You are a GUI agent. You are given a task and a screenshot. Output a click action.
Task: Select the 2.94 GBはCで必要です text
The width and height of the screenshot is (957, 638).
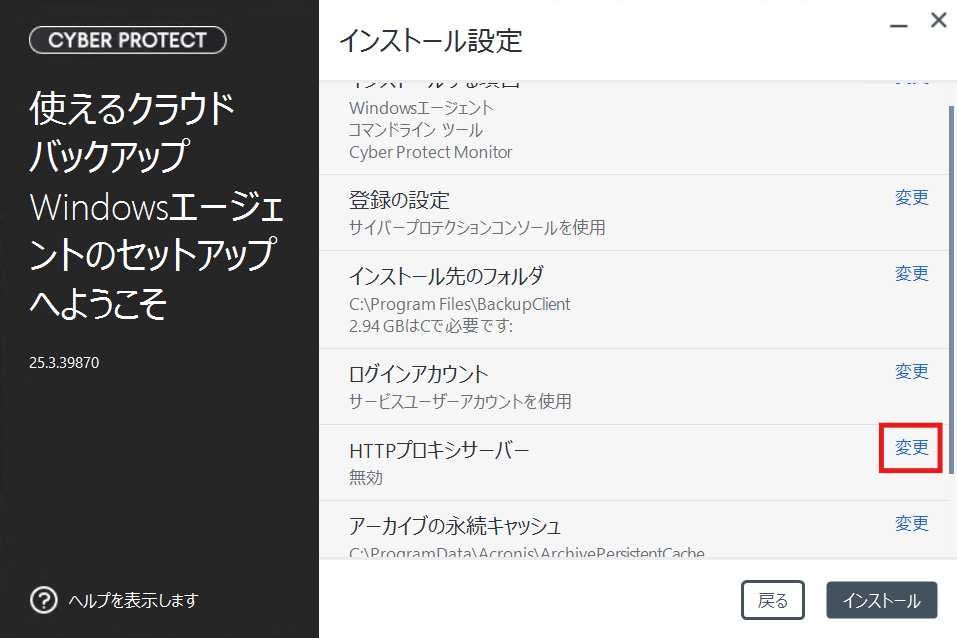[431, 326]
